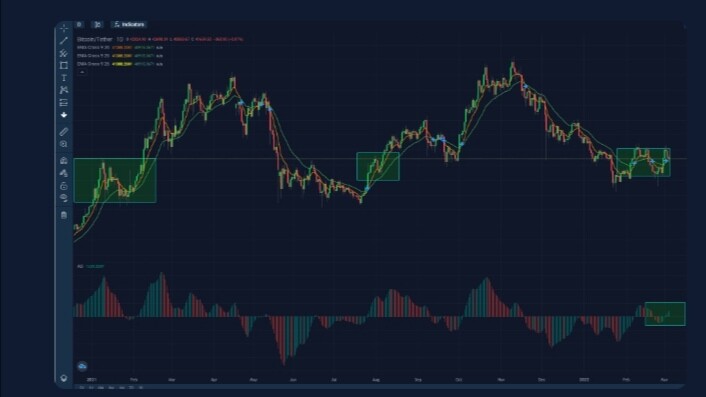Open the interval selector left of chart style

[79, 24]
